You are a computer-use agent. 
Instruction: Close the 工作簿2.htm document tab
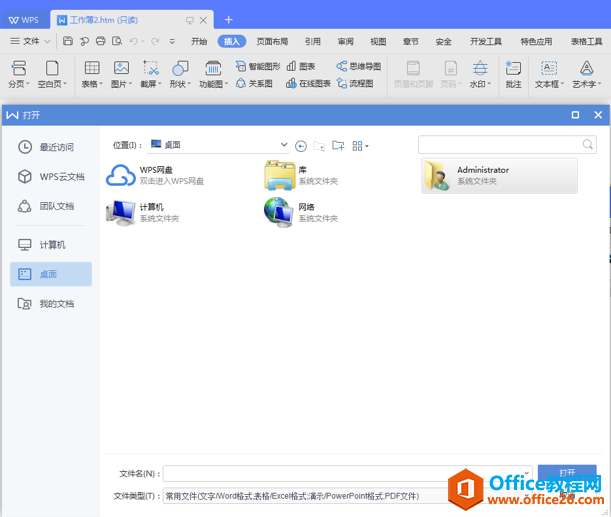[x=203, y=20]
